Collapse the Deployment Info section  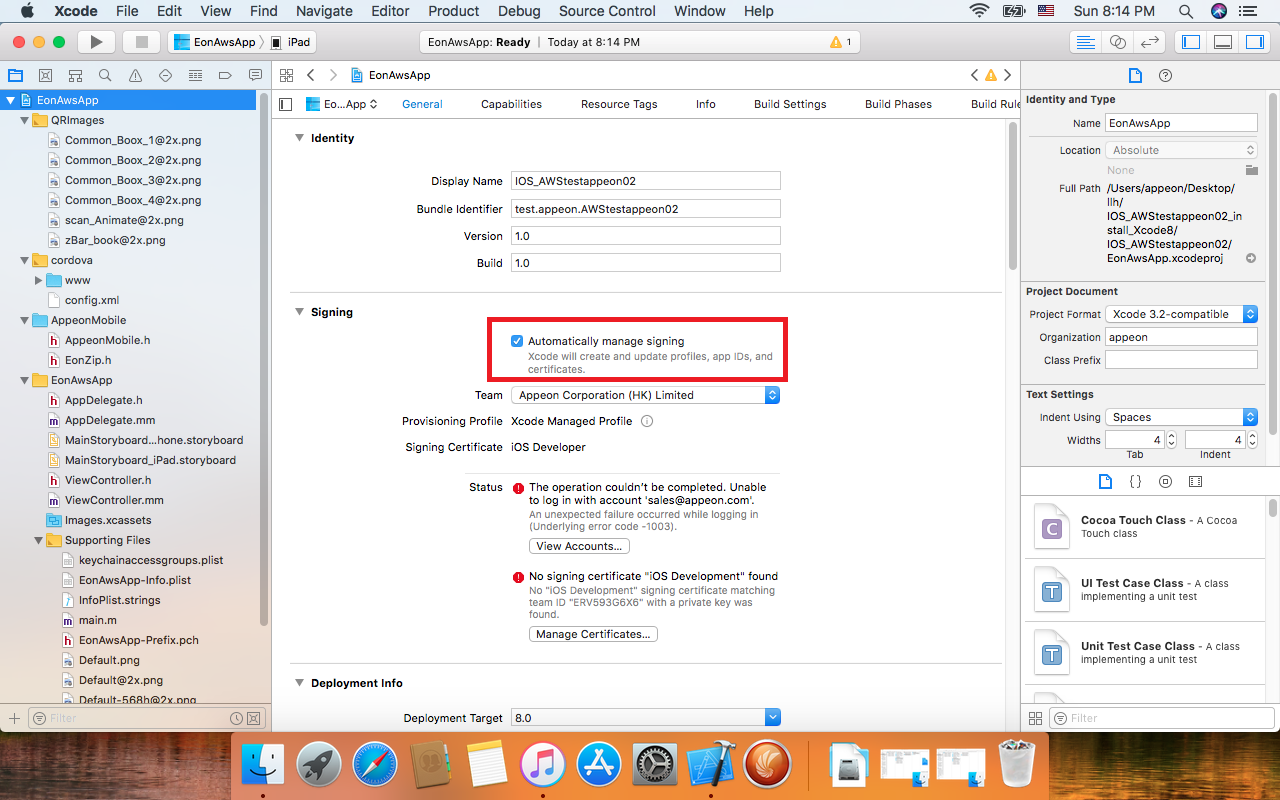click(299, 683)
